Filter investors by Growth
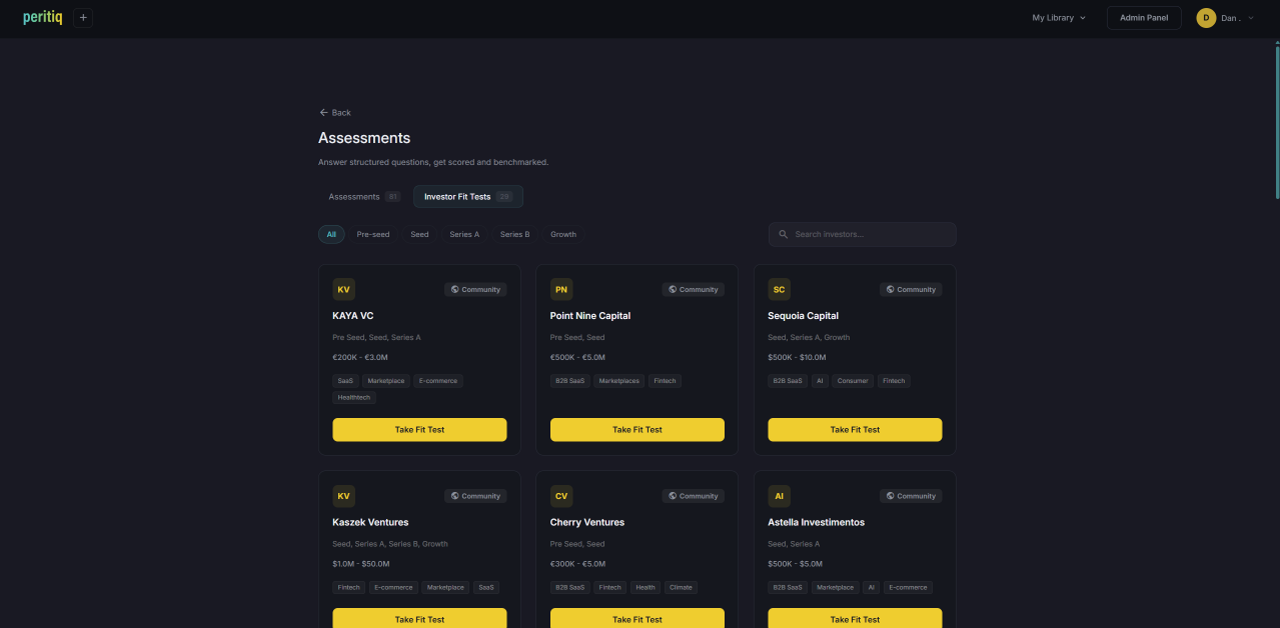This screenshot has height=628, width=1280. tap(563, 234)
